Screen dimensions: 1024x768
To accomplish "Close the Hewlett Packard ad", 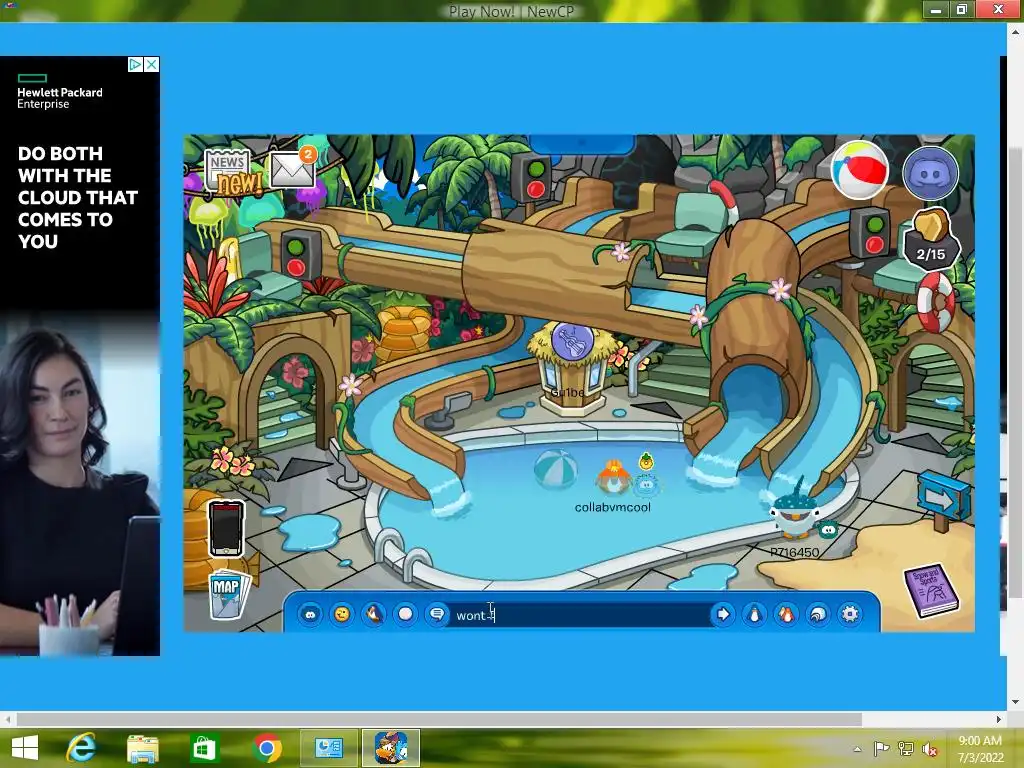I will pyautogui.click(x=151, y=64).
